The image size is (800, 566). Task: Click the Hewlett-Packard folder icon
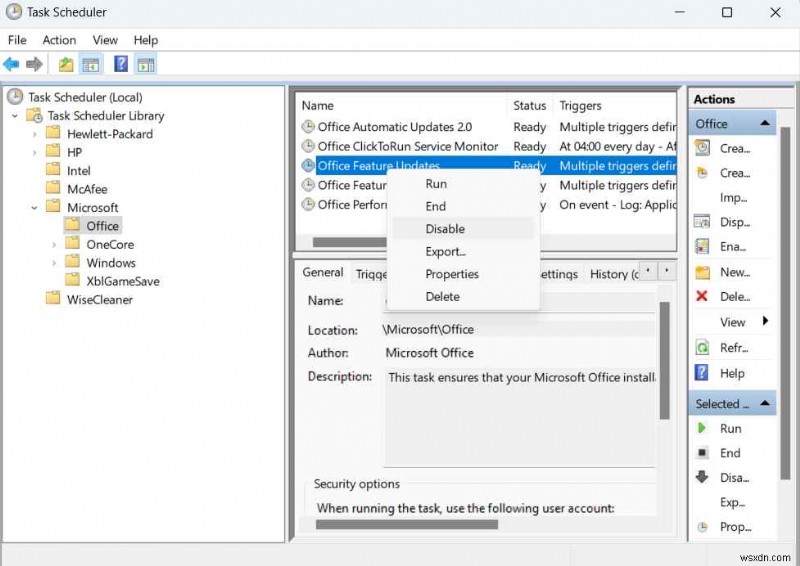click(53, 134)
